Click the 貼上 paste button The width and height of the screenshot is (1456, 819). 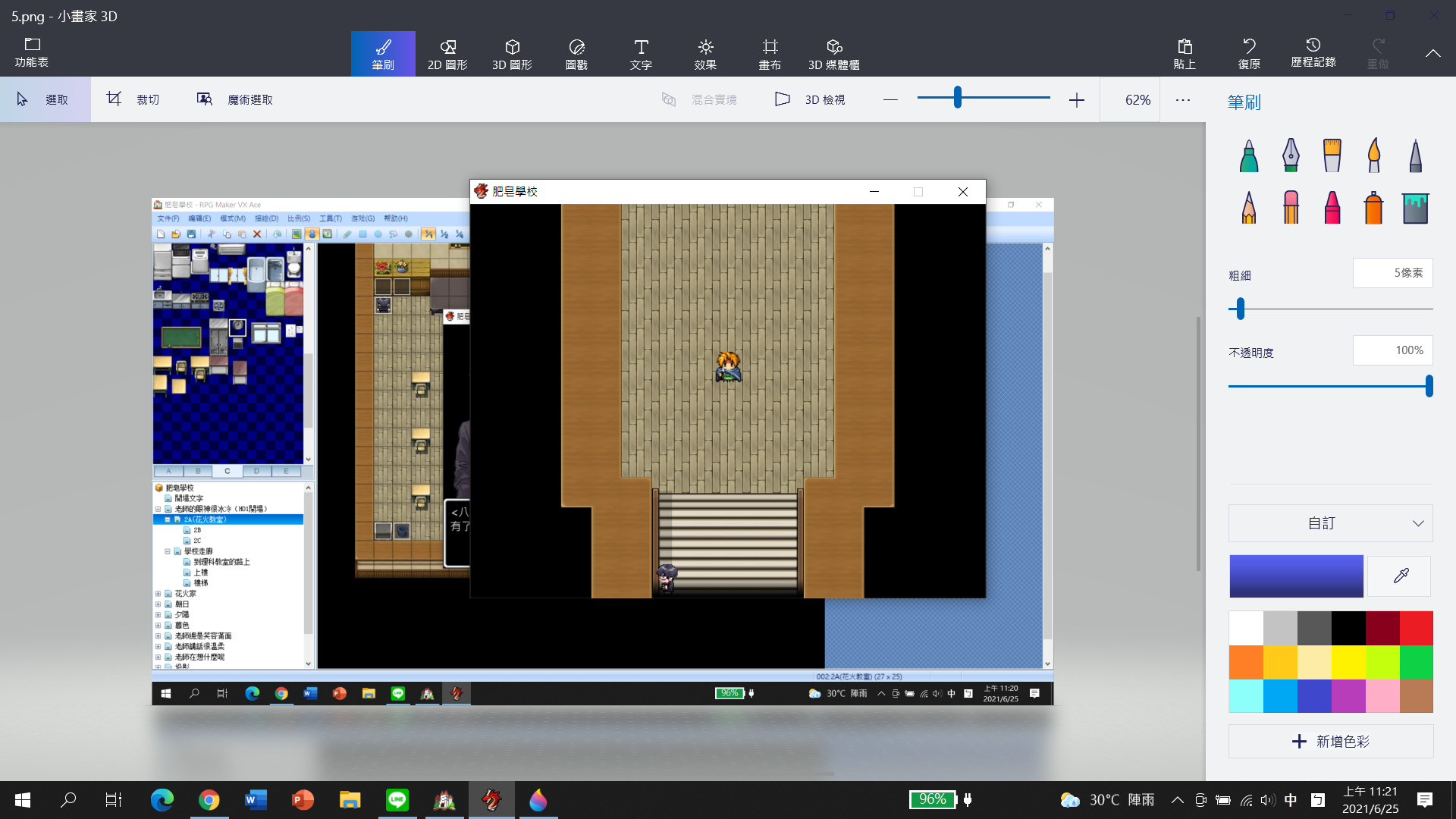coord(1185,54)
